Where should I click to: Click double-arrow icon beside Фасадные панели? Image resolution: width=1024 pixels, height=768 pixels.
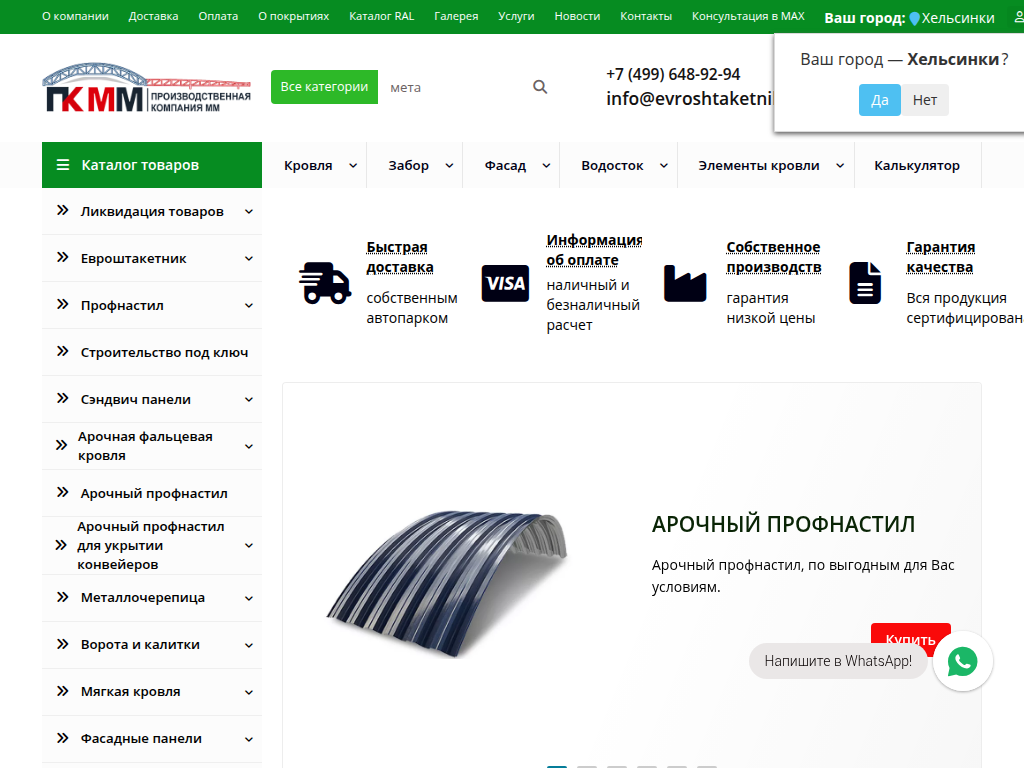click(x=62, y=738)
